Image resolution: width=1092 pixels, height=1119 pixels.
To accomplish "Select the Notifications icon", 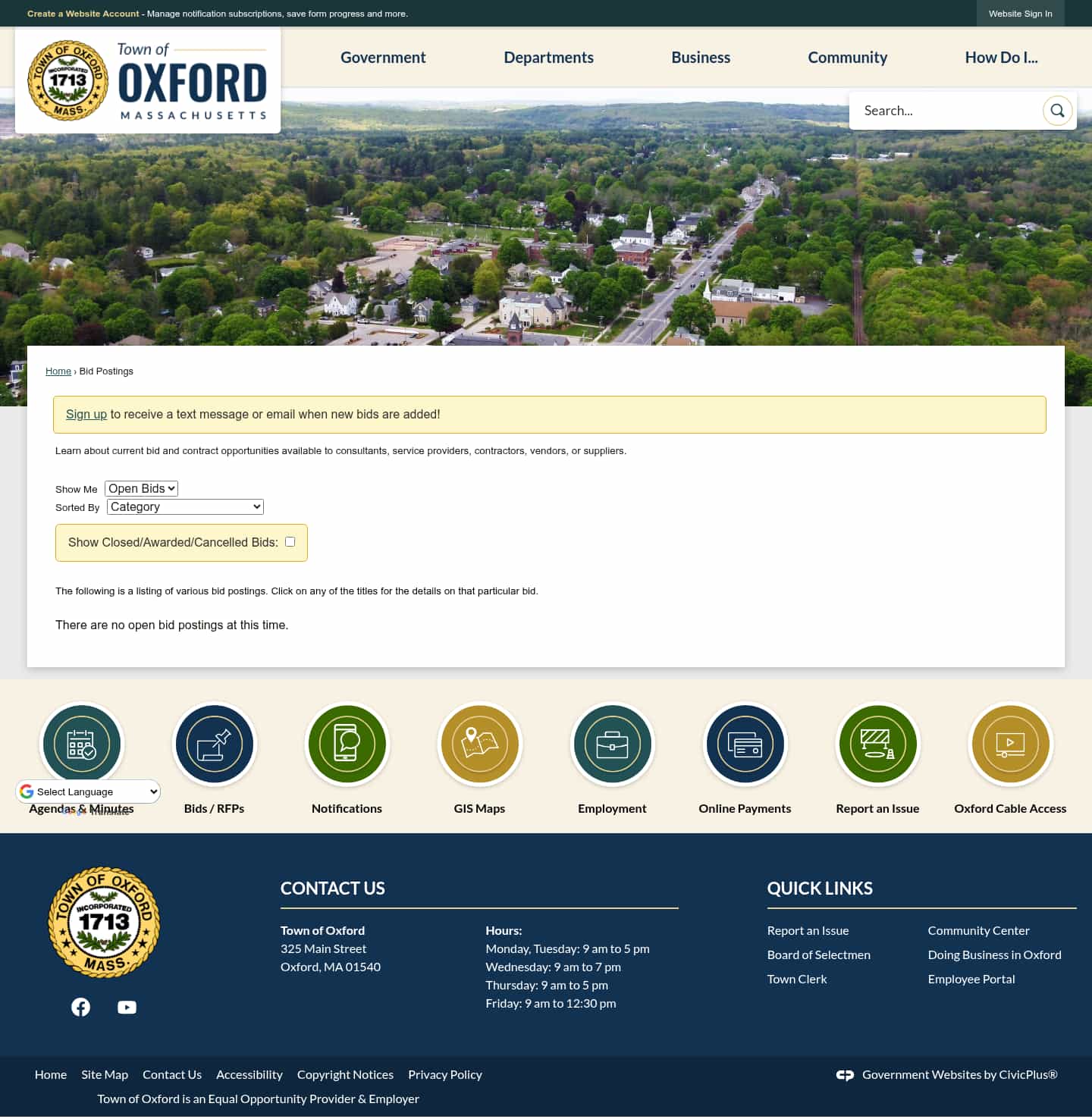I will coord(347,744).
